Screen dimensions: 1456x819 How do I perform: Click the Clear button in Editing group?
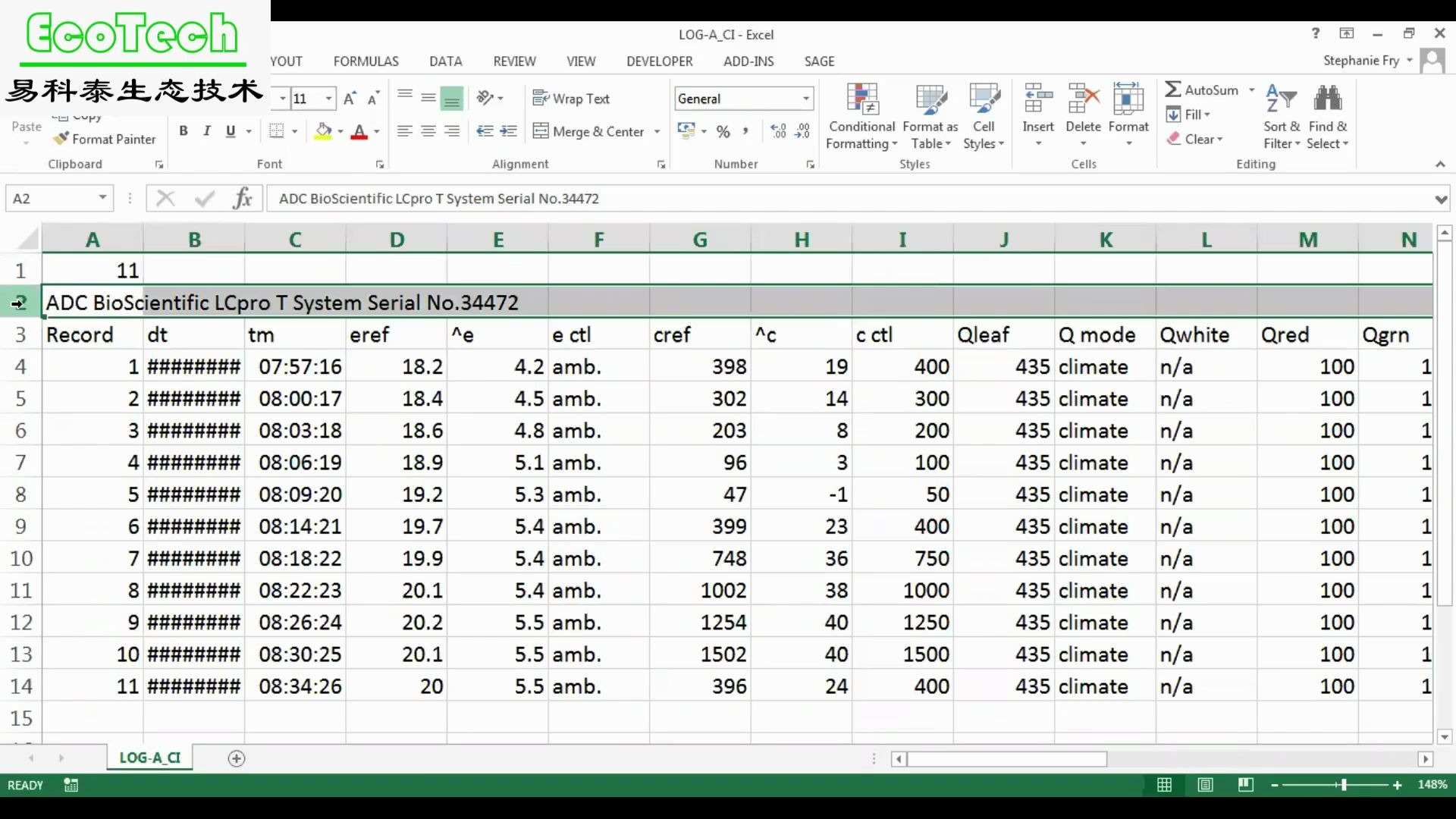pyautogui.click(x=1195, y=139)
